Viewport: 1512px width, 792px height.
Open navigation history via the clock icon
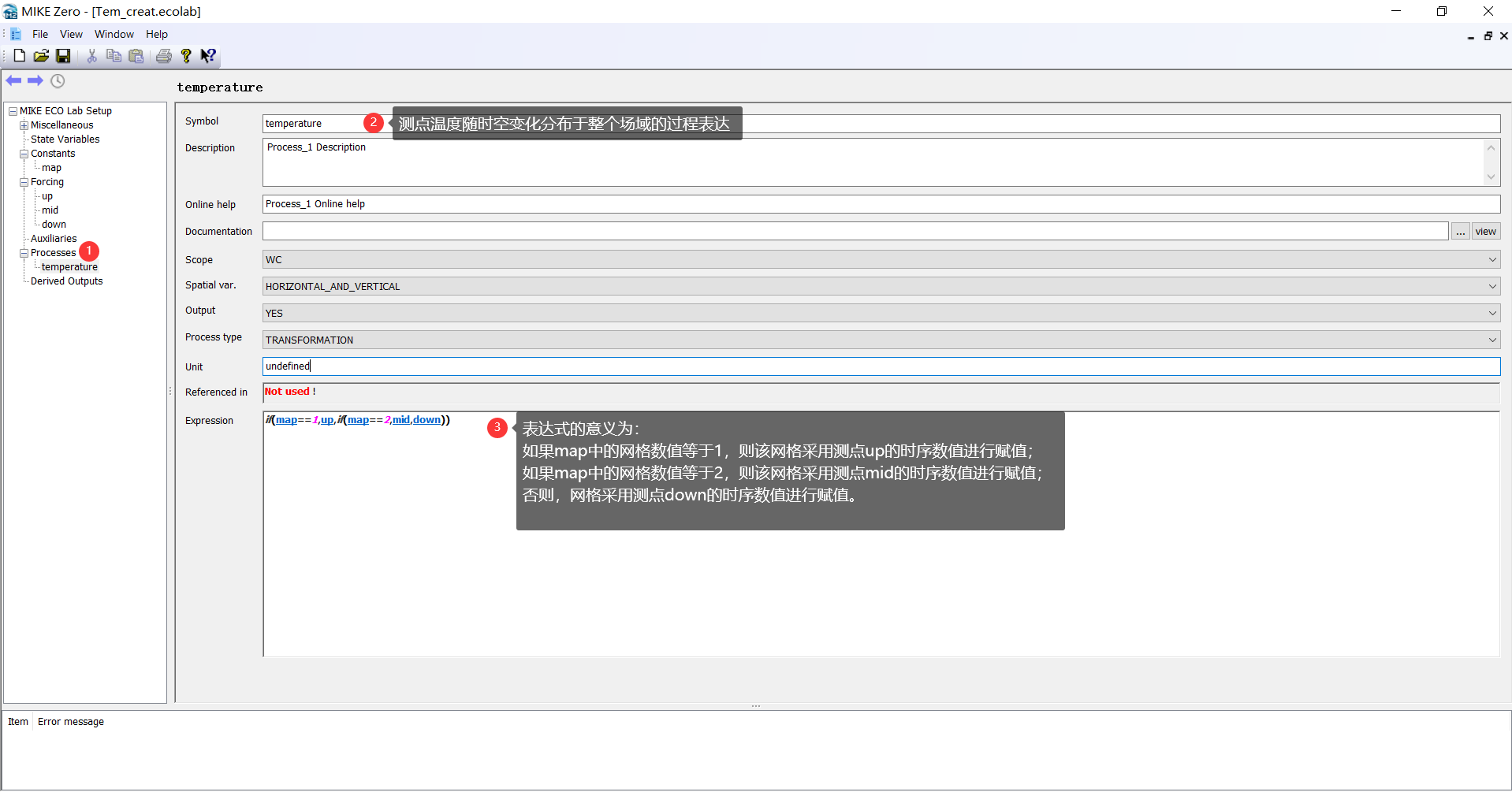(x=58, y=80)
